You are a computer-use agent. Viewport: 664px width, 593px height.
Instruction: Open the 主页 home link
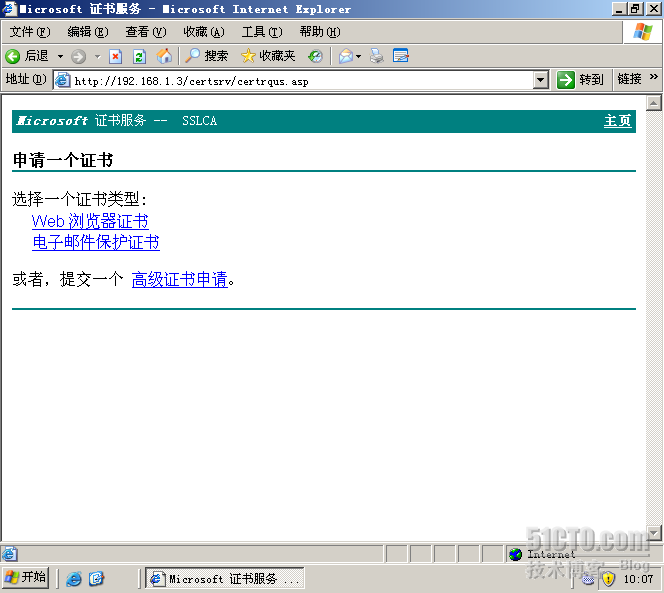click(x=617, y=121)
